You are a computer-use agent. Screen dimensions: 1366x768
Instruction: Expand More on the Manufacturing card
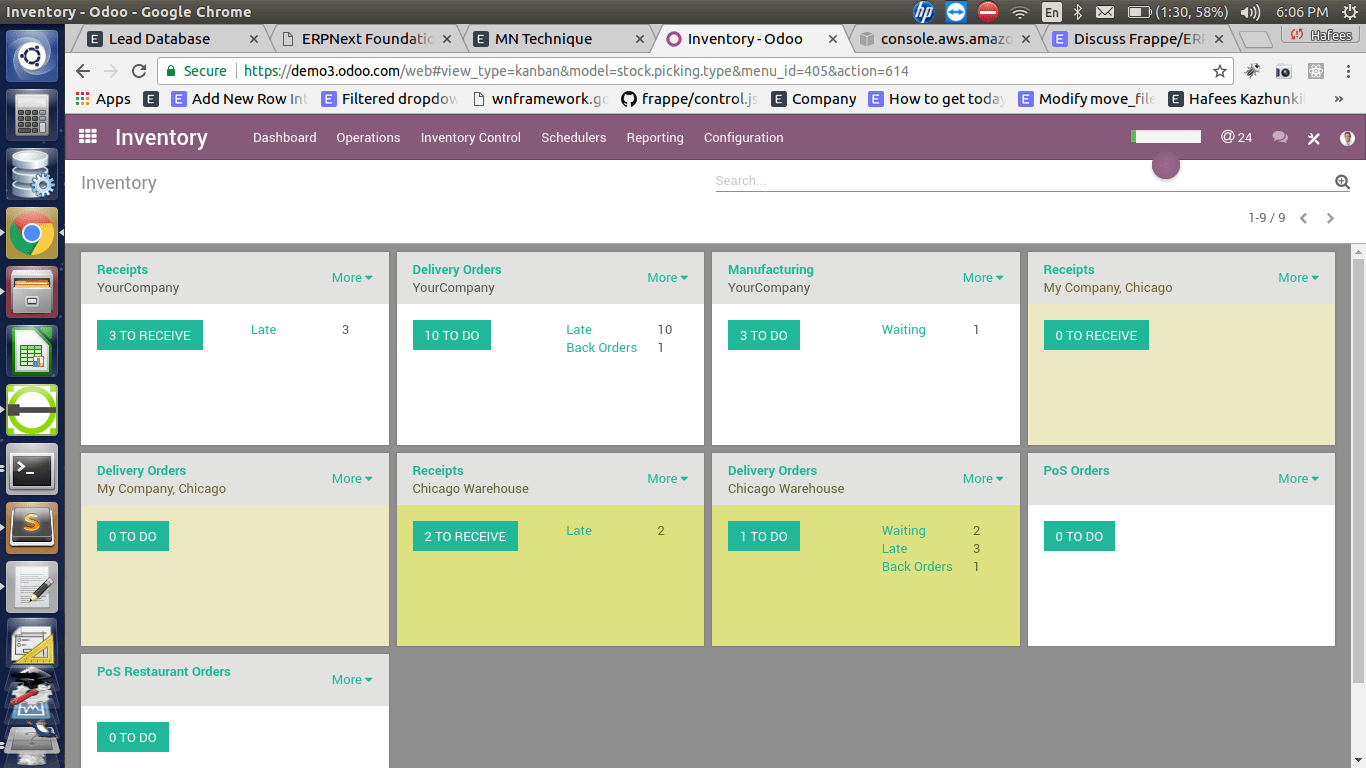(983, 278)
